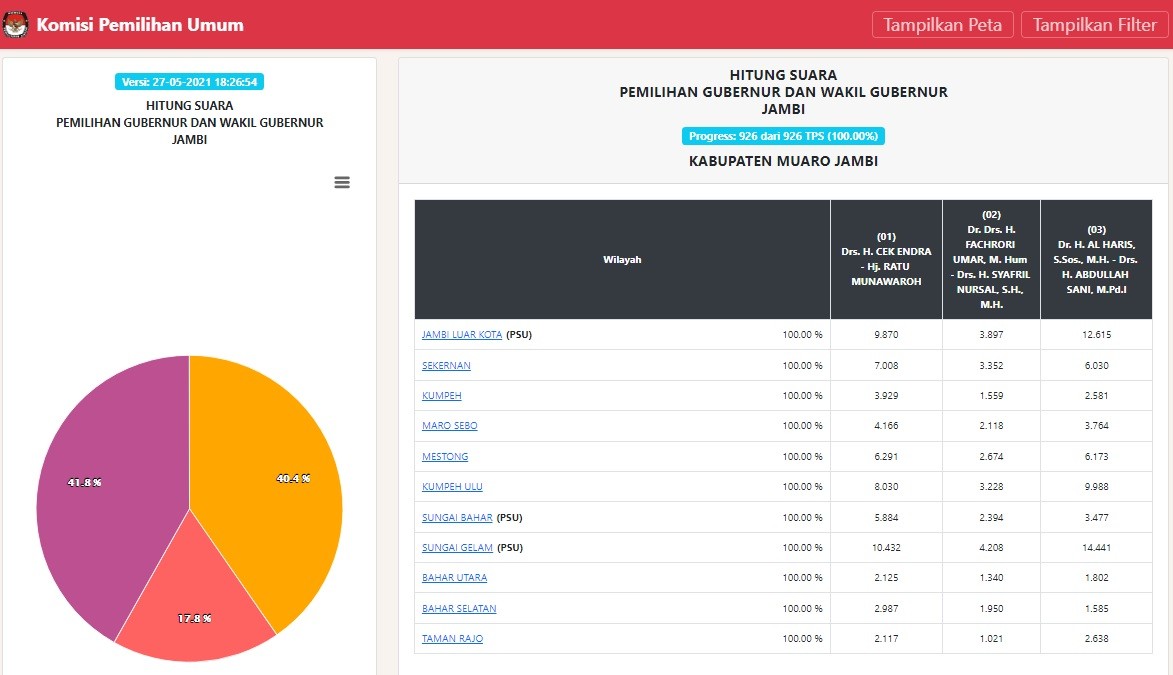Open the Bahar Selatan link
1173x675 pixels.
click(x=459, y=609)
